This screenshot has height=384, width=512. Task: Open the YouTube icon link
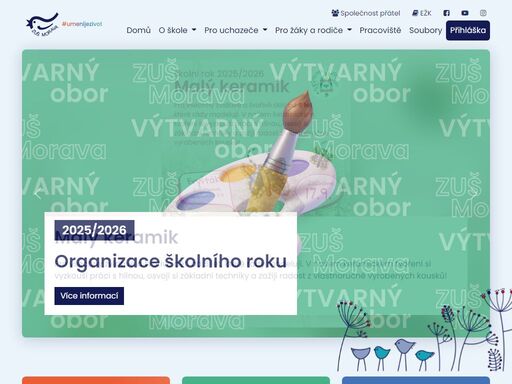[x=465, y=13]
